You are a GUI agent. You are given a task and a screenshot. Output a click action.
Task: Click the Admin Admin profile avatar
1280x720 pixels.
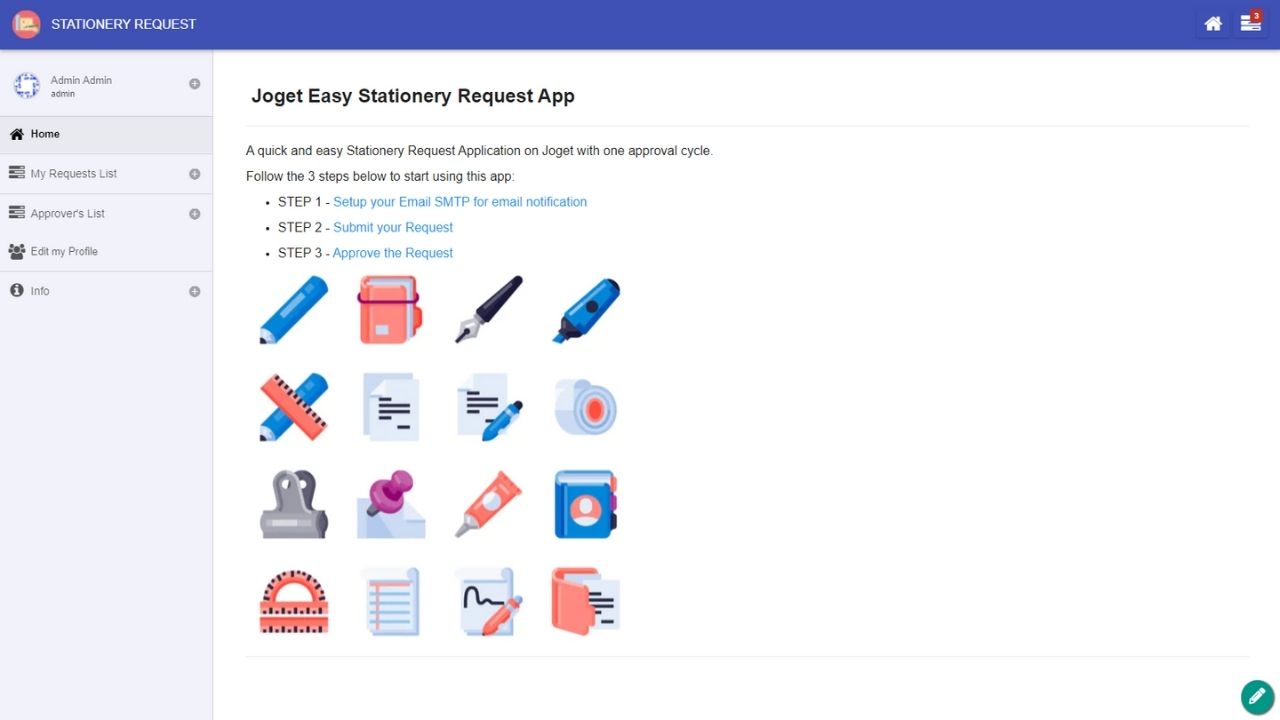[x=26, y=86]
